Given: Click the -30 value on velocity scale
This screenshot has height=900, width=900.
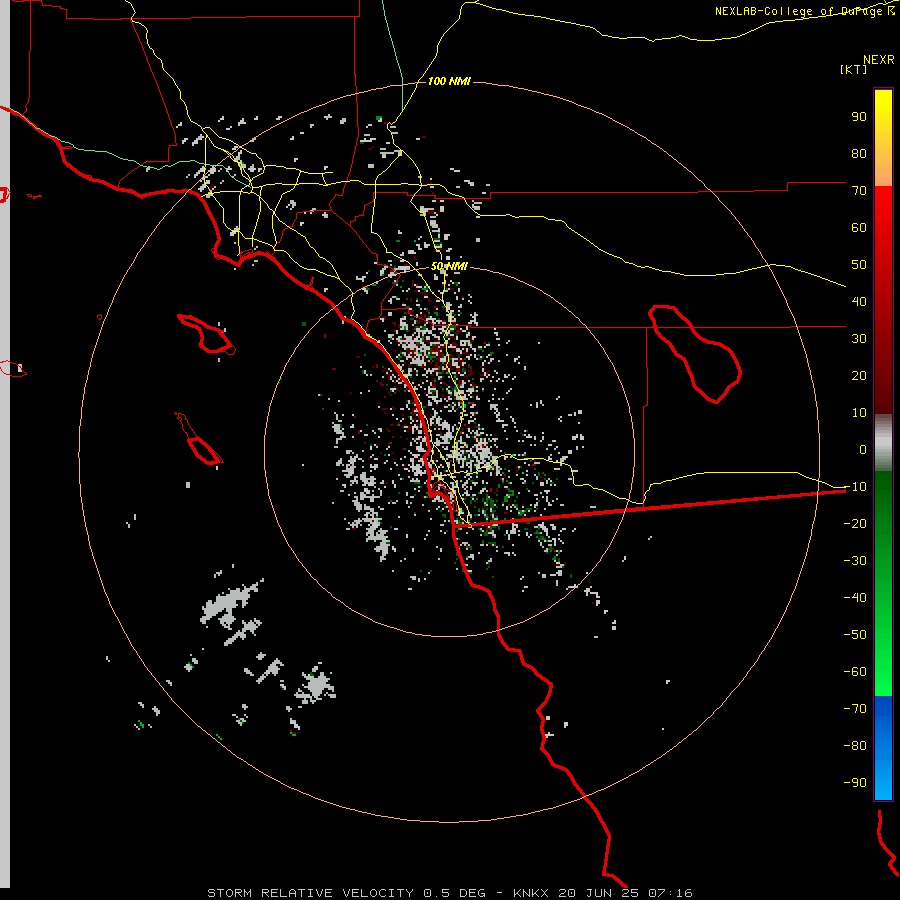Looking at the screenshot, I should pos(855,561).
